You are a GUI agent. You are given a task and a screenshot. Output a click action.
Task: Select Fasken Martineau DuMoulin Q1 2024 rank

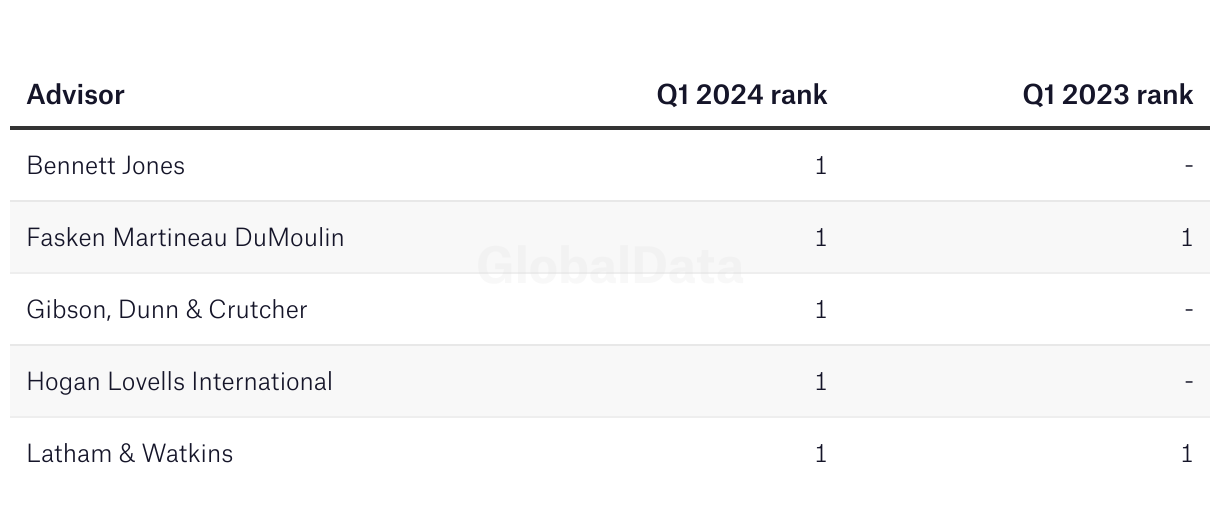click(x=821, y=237)
